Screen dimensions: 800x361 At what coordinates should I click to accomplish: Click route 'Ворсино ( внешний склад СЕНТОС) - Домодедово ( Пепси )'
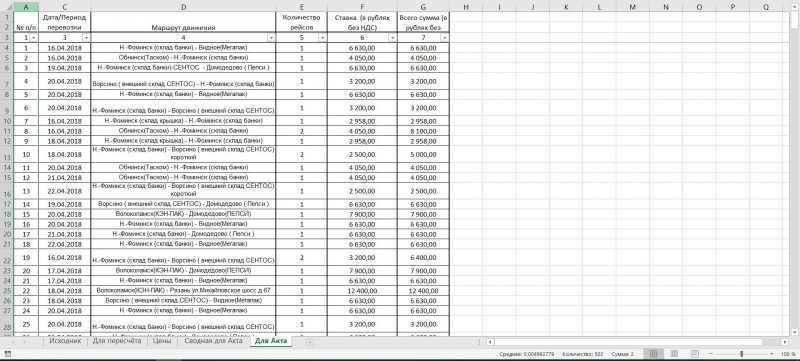(x=183, y=204)
